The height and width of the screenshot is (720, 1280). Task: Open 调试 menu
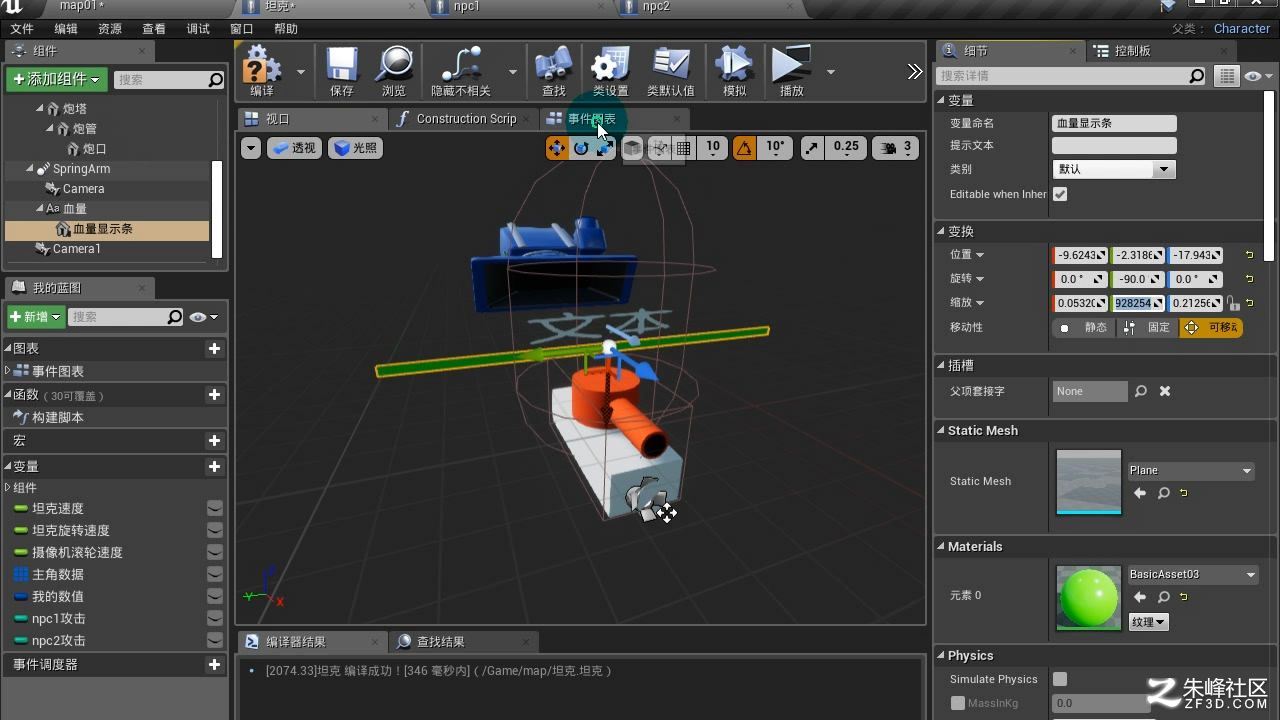click(x=198, y=29)
